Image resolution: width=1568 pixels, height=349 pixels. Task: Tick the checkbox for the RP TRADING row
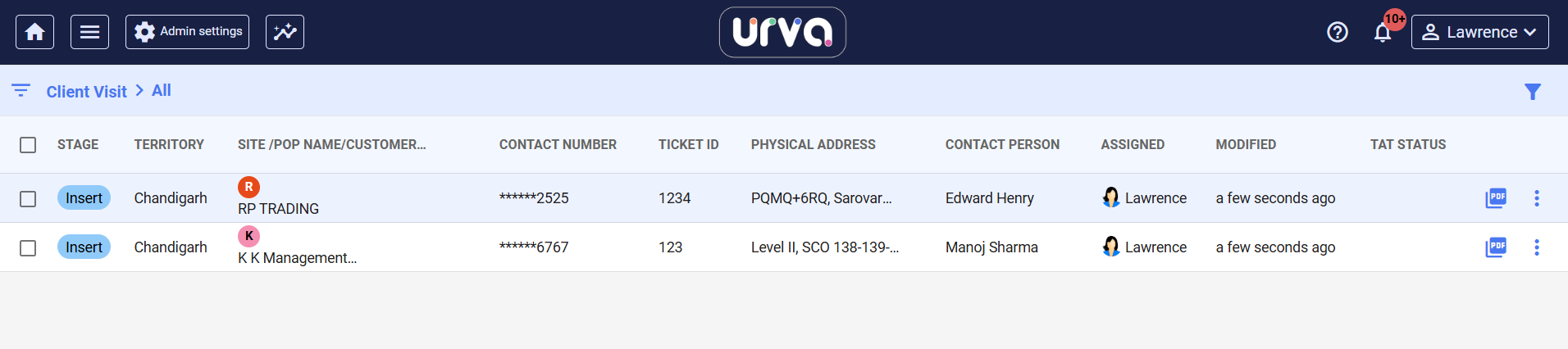[28, 199]
